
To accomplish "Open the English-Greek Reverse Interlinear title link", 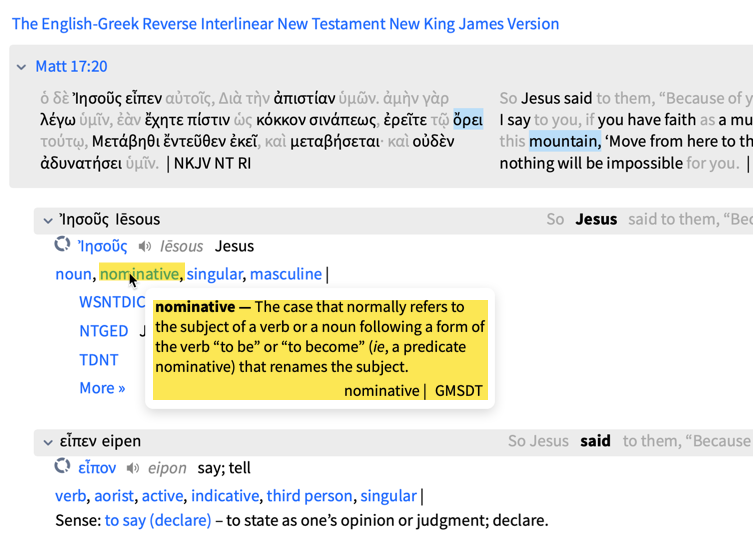I will coord(285,24).
